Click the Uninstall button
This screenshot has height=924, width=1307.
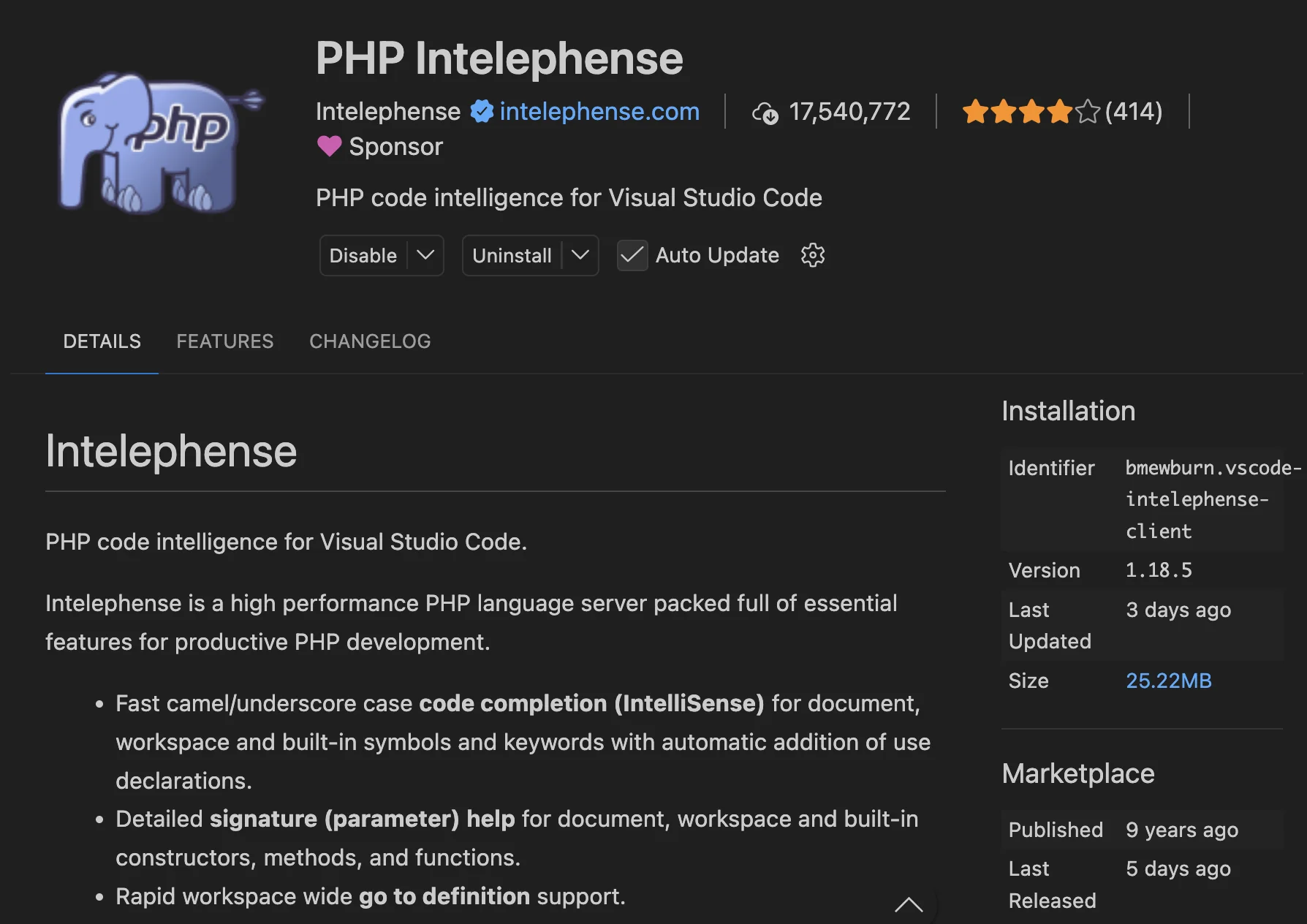[x=512, y=255]
